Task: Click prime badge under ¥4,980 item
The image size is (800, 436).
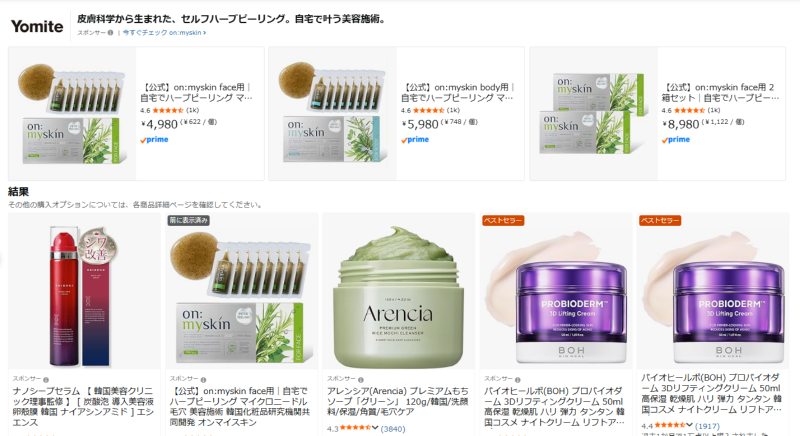Action: pyautogui.click(x=154, y=140)
